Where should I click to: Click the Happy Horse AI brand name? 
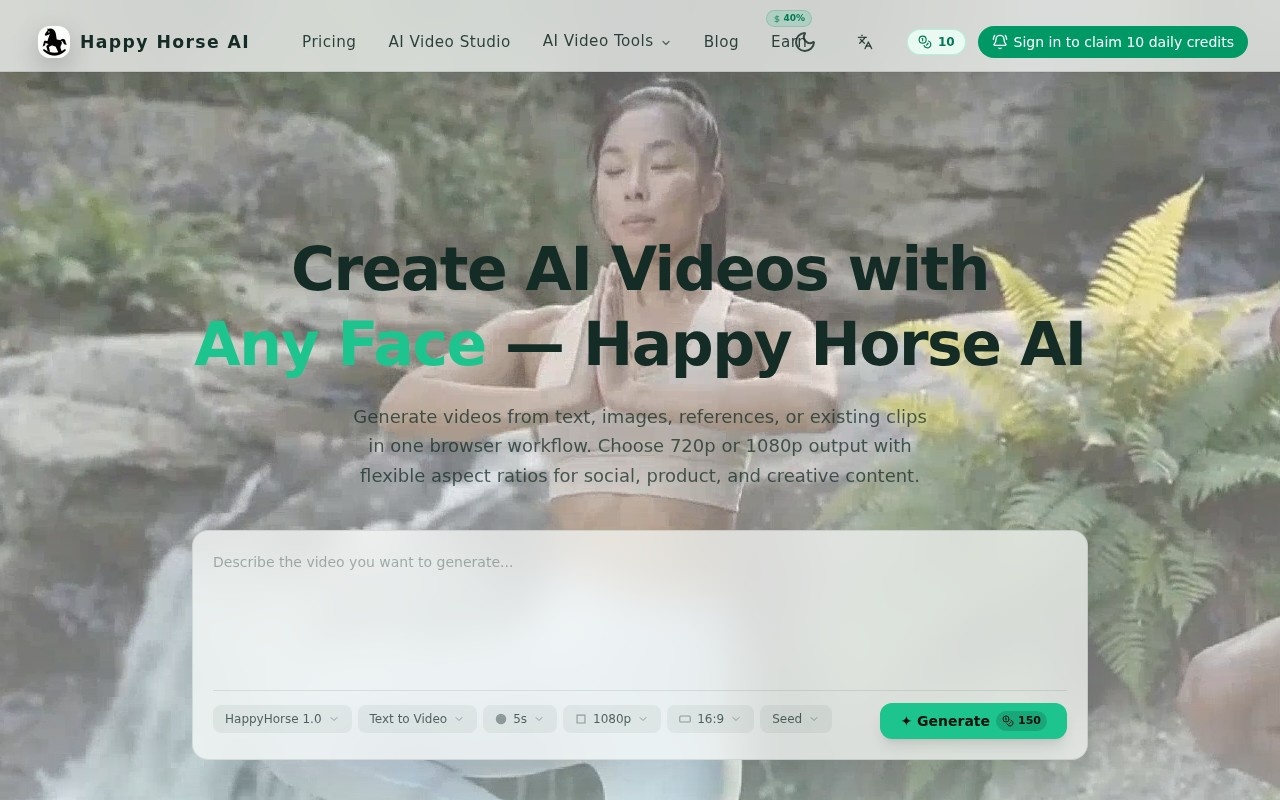point(165,42)
